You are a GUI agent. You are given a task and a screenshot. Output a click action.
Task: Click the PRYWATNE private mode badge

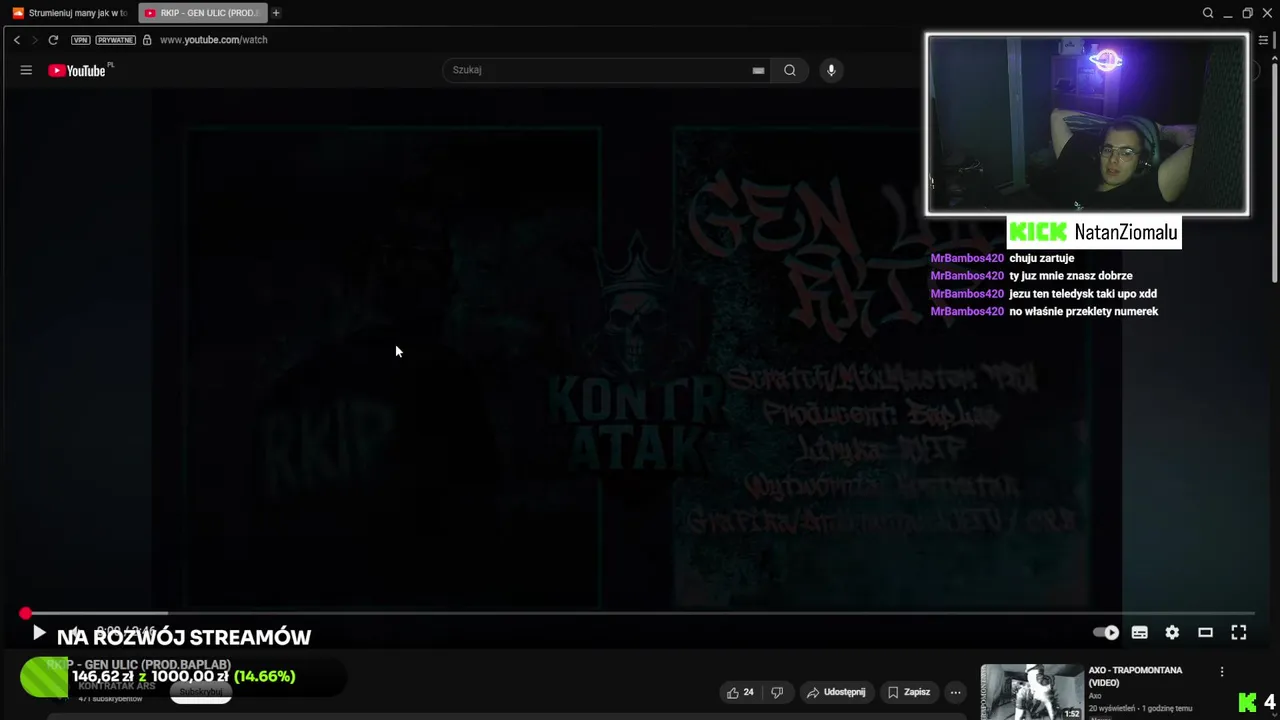click(115, 40)
